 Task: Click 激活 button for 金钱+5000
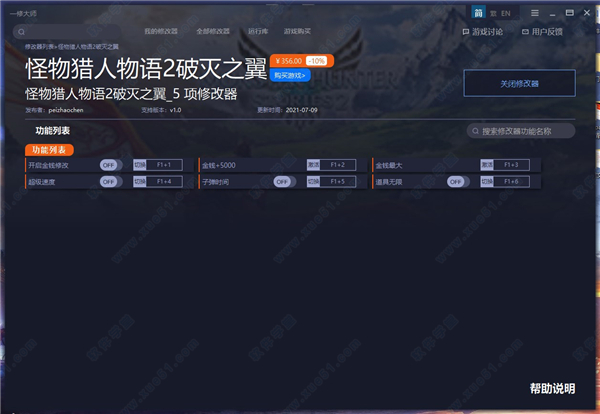pos(313,165)
